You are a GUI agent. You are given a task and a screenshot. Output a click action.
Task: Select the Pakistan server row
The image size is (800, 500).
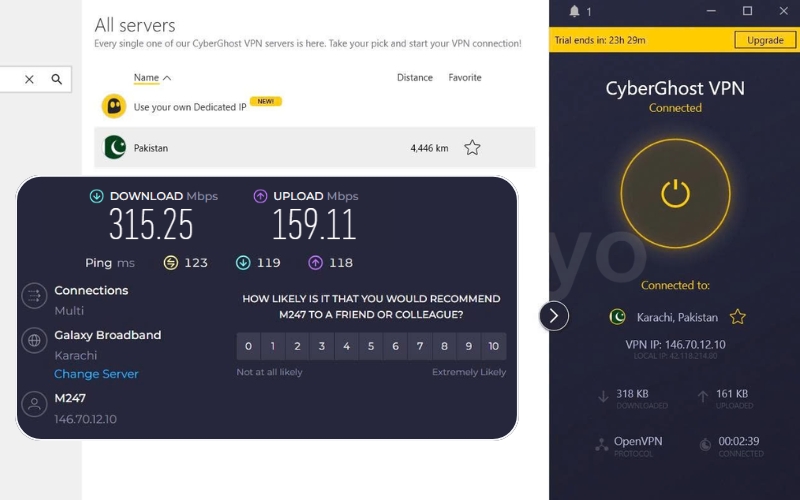[x=314, y=147]
